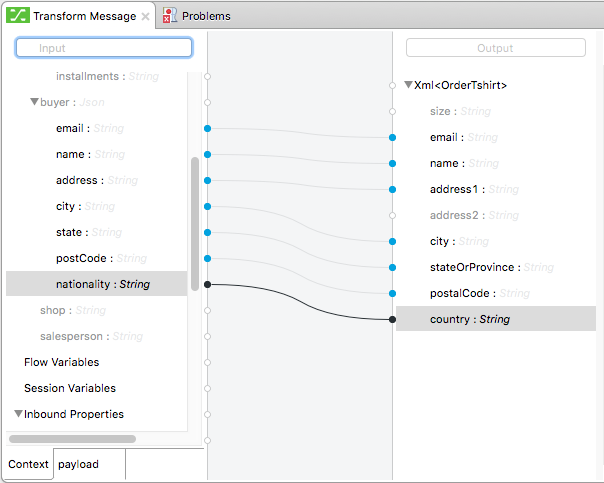Screen dimensions: 604x483
Task: Select the Context tab
Action: [x=28, y=464]
